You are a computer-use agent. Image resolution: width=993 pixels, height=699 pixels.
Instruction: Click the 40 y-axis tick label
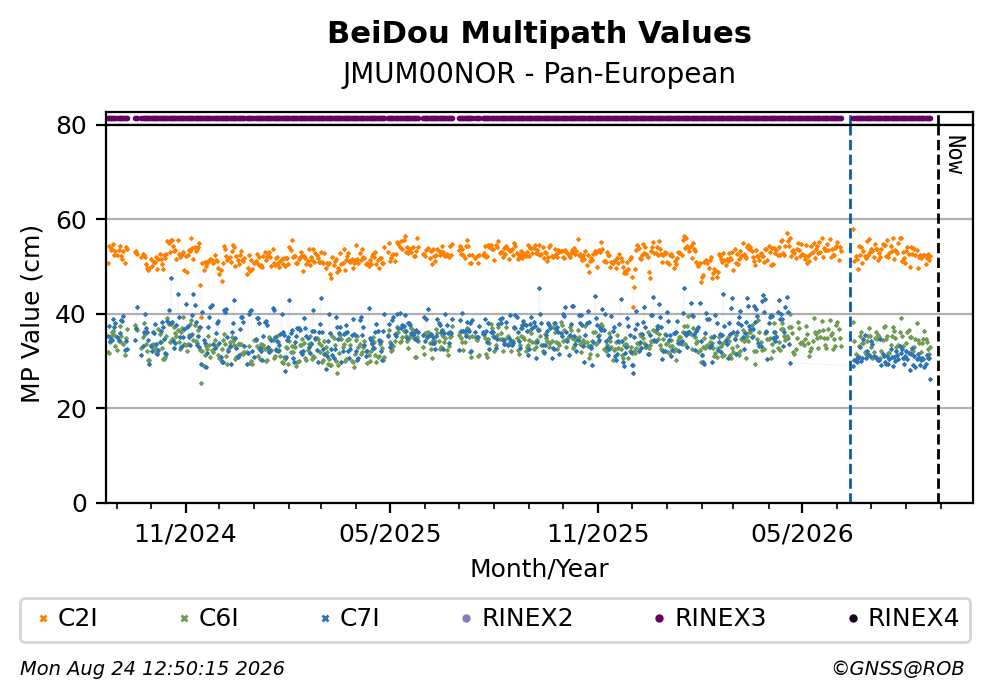point(71,314)
